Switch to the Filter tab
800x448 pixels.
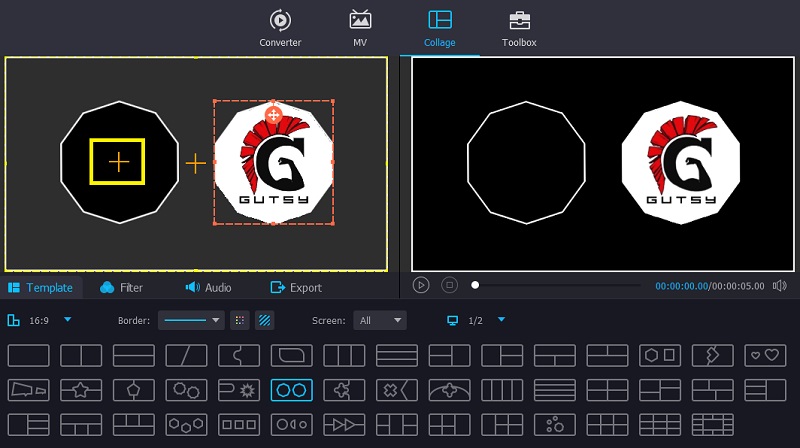pyautogui.click(x=122, y=288)
